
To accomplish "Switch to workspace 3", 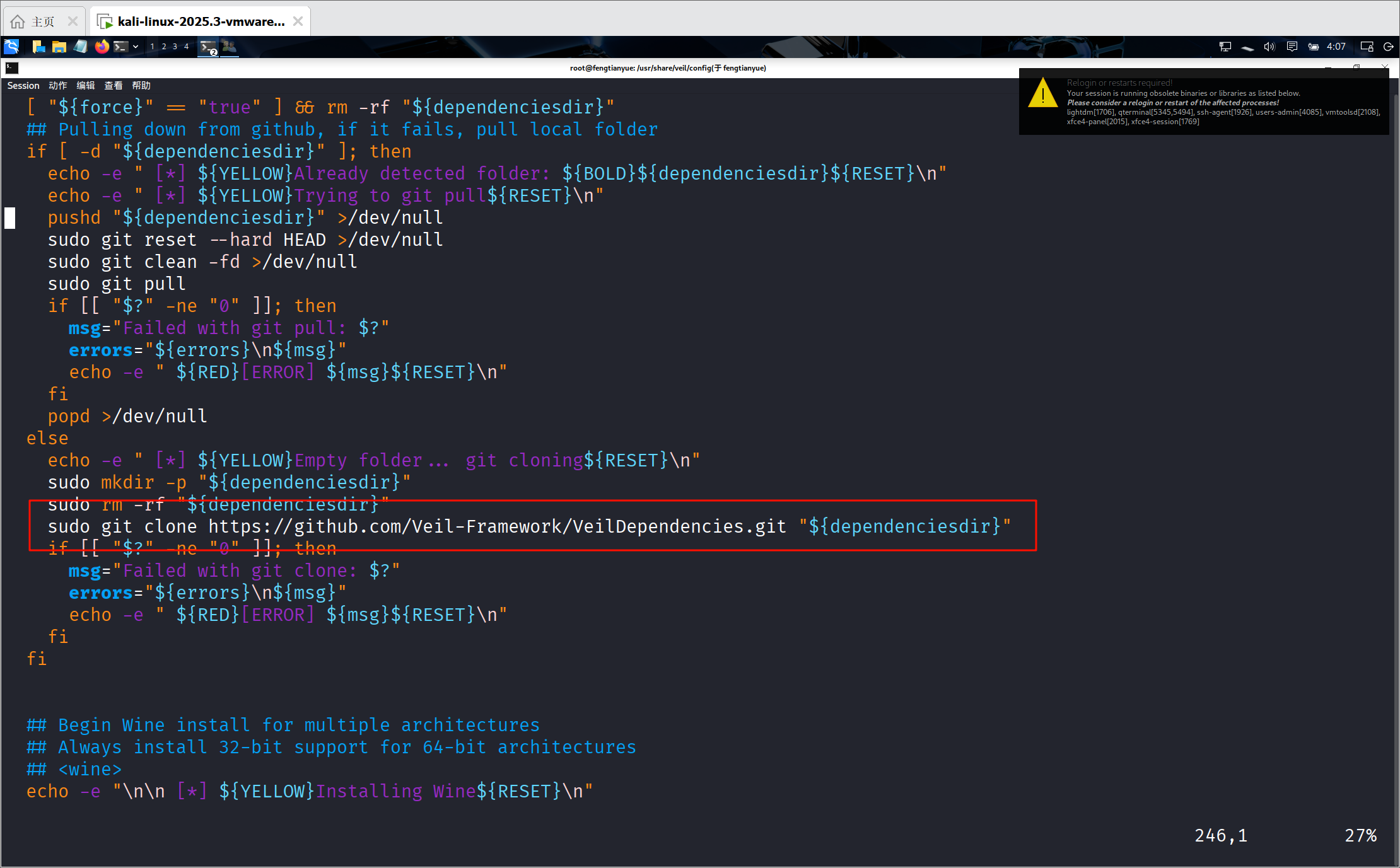I will tap(175, 47).
